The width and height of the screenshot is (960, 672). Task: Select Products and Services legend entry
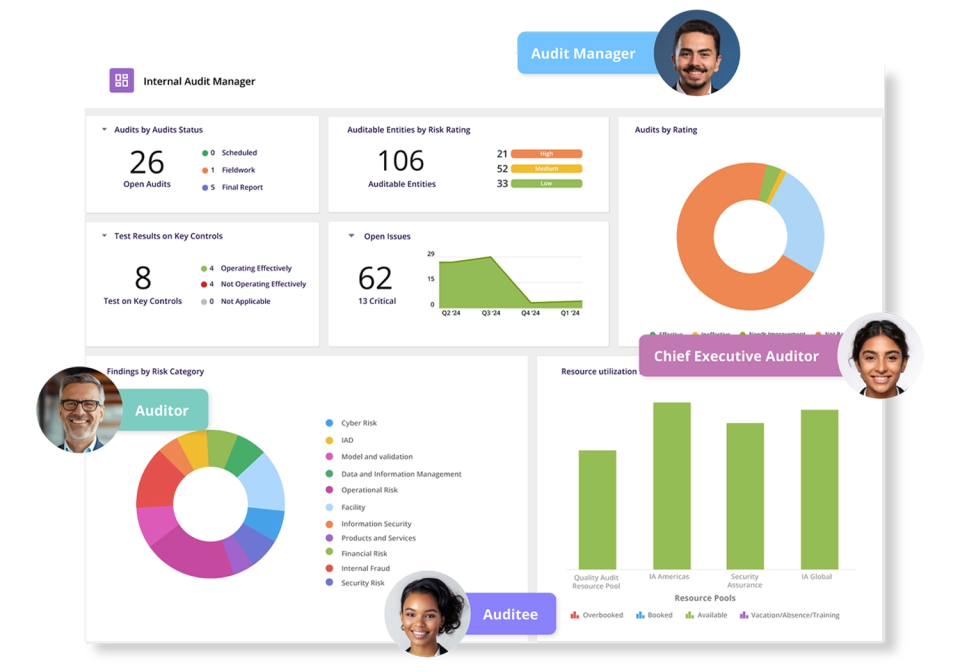pos(370,538)
